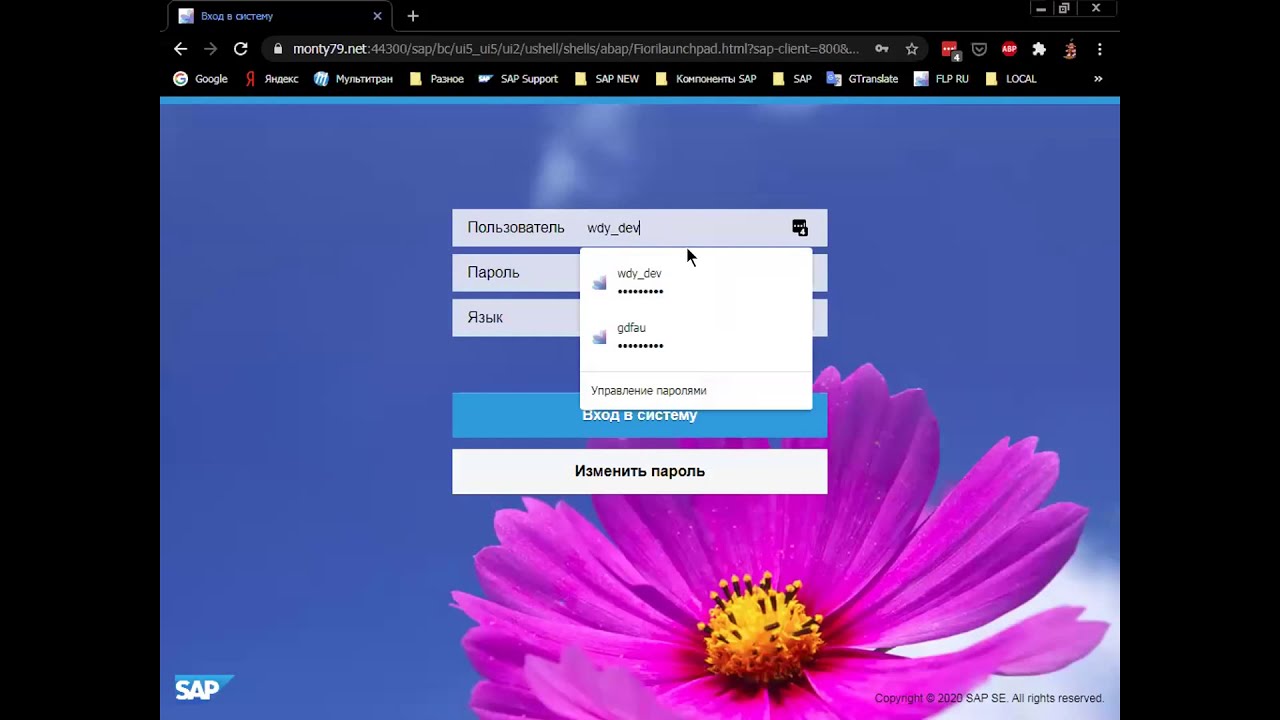Image resolution: width=1280 pixels, height=720 pixels.
Task: Open the FLP RU bookmark
Action: click(941, 79)
